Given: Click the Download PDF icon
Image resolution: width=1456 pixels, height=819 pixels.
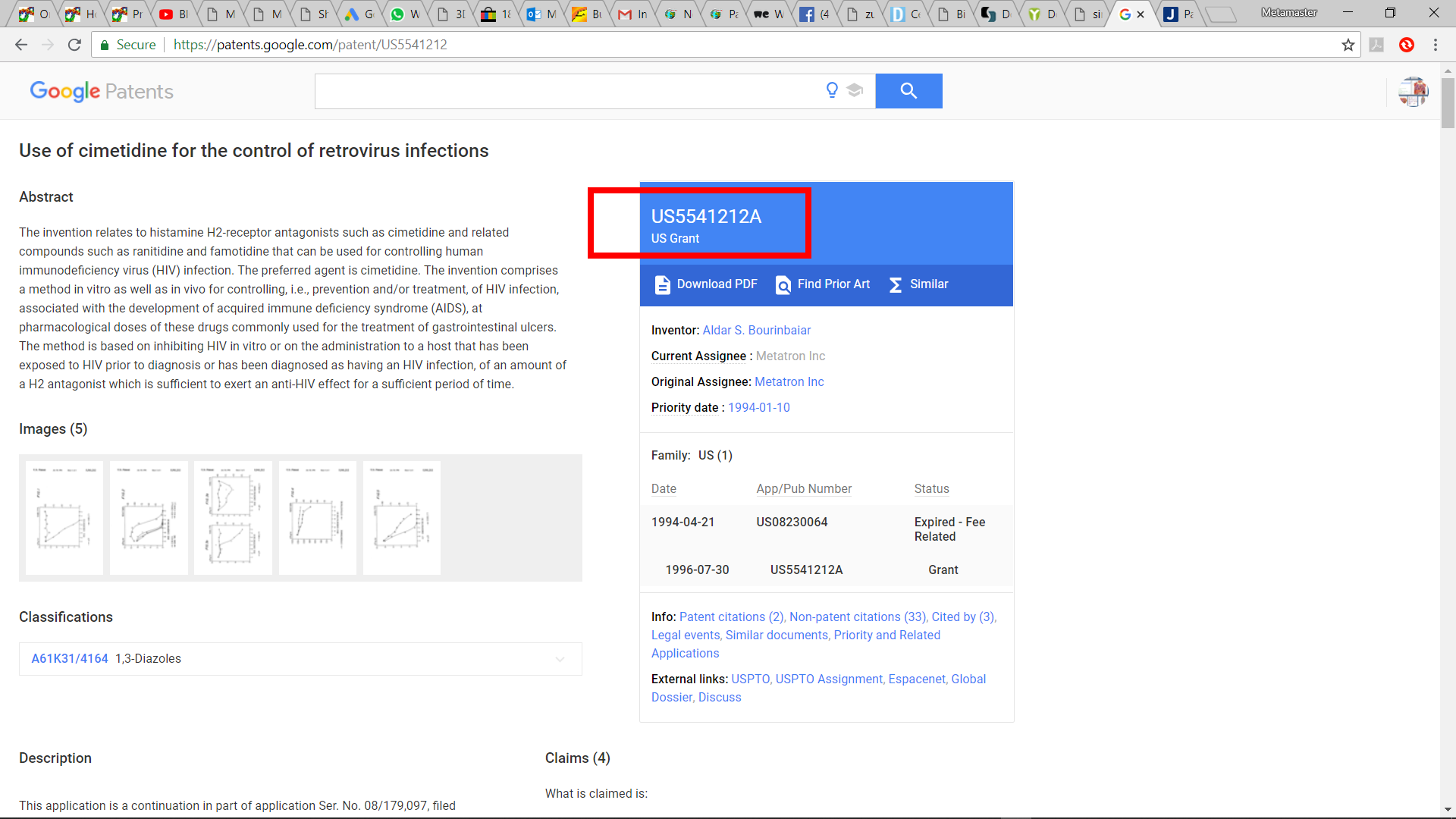Looking at the screenshot, I should [x=662, y=284].
